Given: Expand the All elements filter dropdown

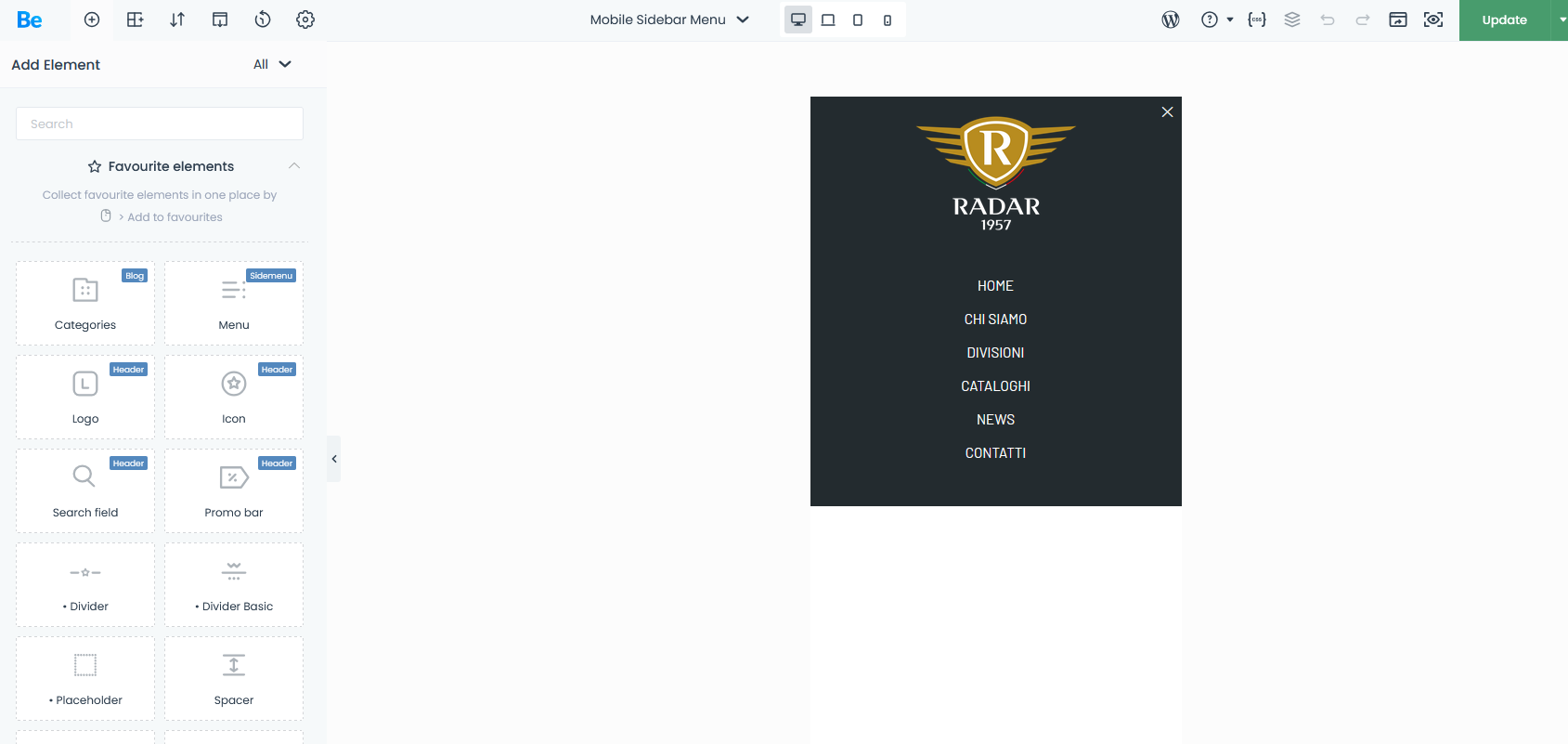Looking at the screenshot, I should click(x=272, y=64).
